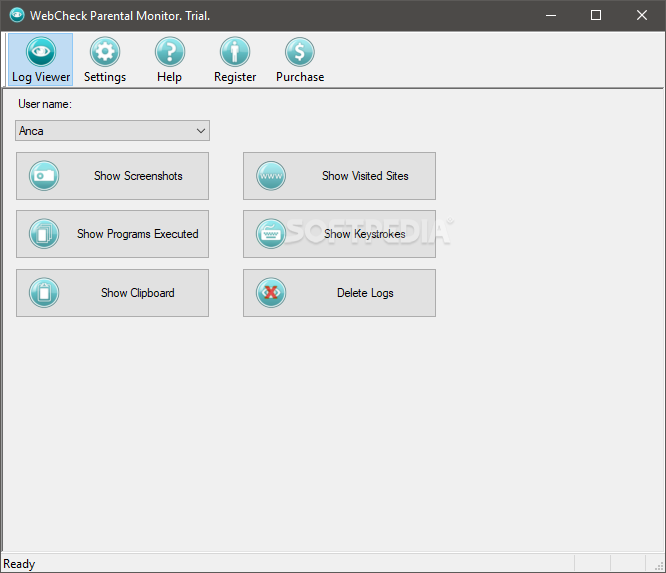This screenshot has height=573, width=666.
Task: Open the Log Viewer toolbar tab
Action: point(41,59)
